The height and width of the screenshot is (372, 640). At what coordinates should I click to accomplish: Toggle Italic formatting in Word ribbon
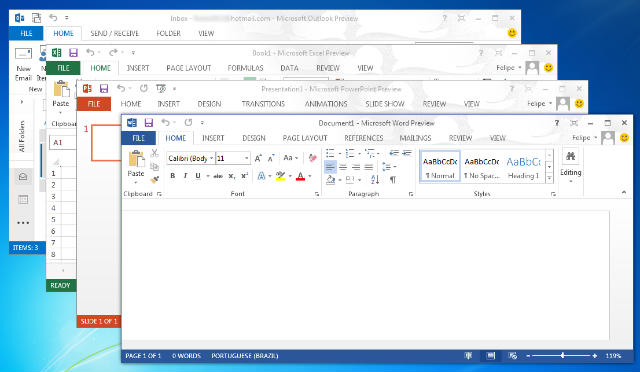[x=185, y=176]
